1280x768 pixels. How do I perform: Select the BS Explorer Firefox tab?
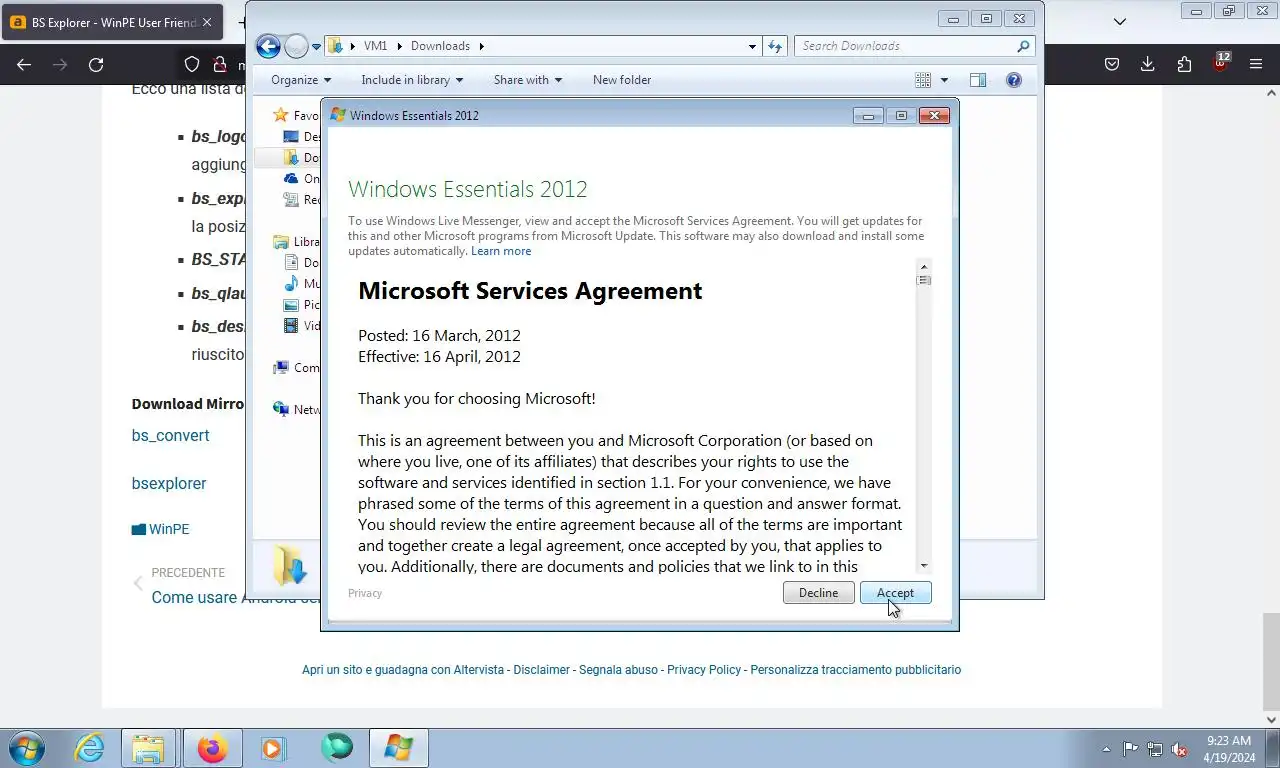(x=112, y=22)
